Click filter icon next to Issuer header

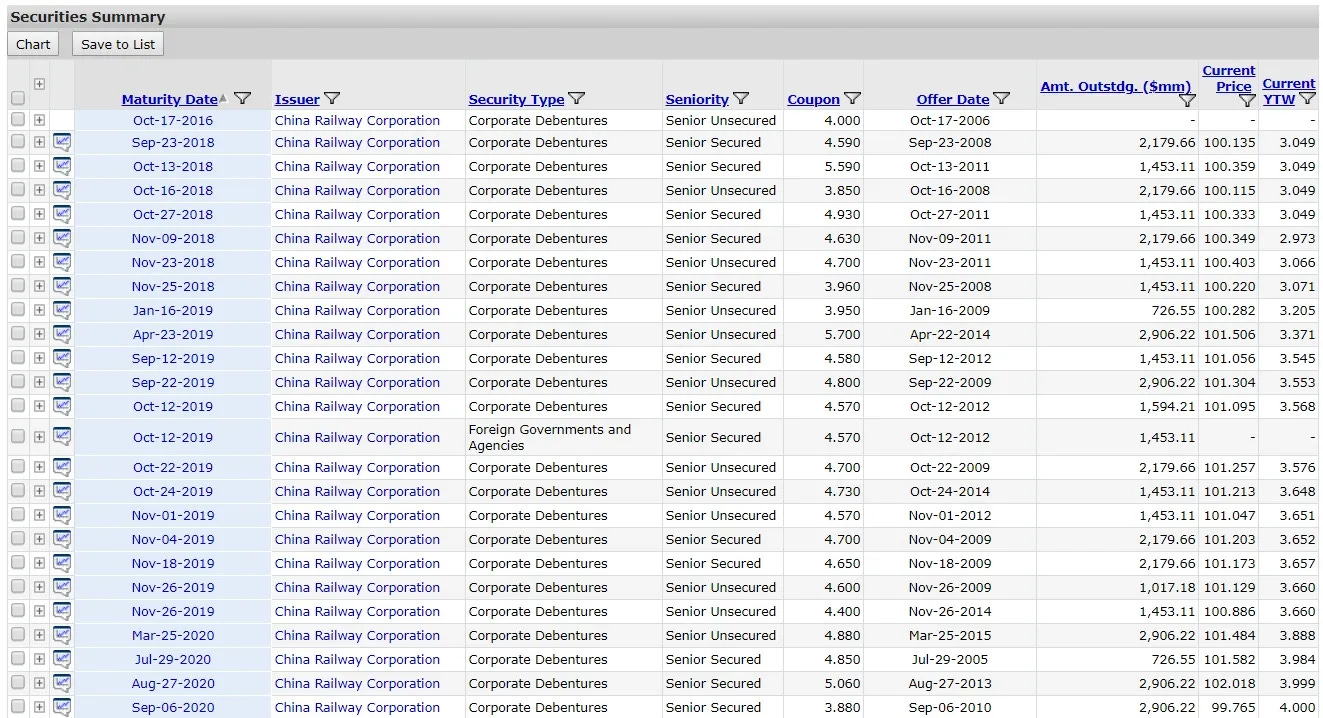pyautogui.click(x=332, y=98)
